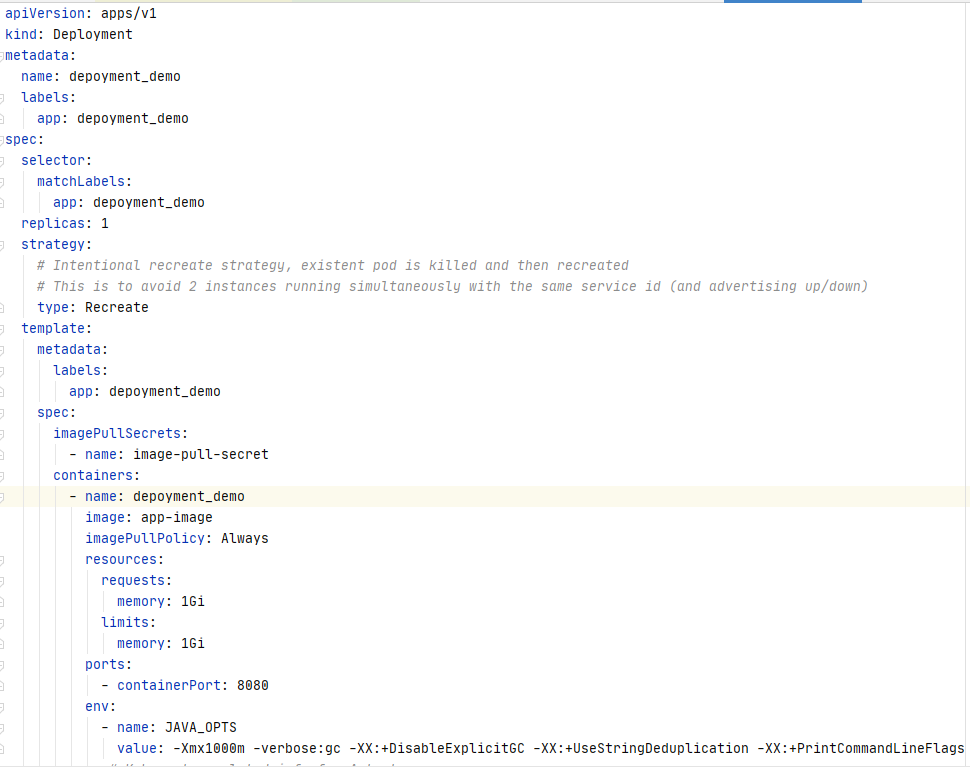The height and width of the screenshot is (767, 970).
Task: Collapse the env section
Action: click(5, 706)
